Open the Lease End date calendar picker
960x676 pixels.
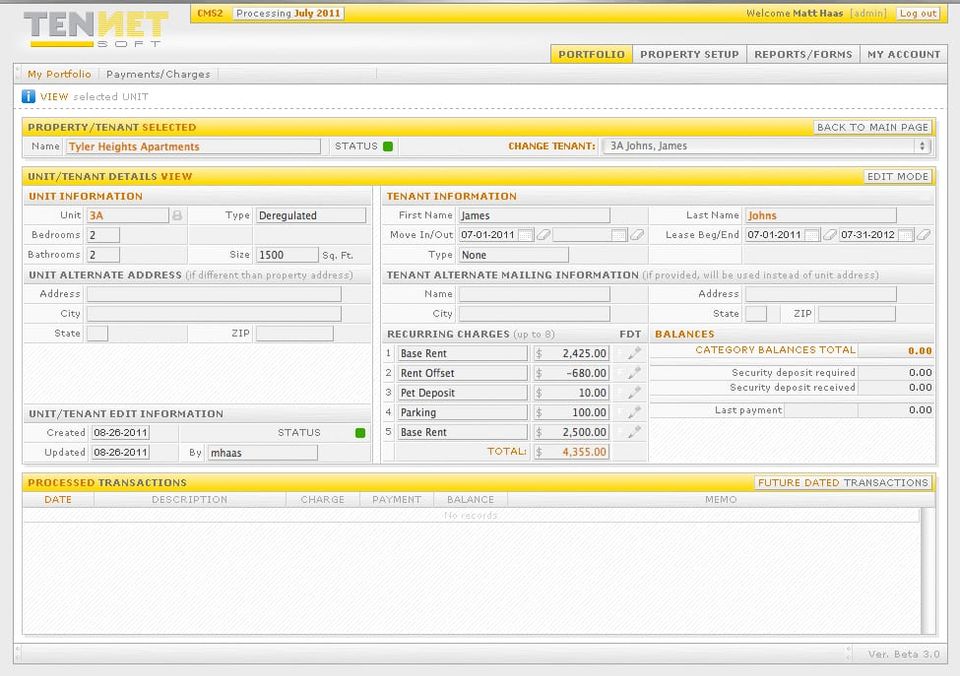[905, 235]
